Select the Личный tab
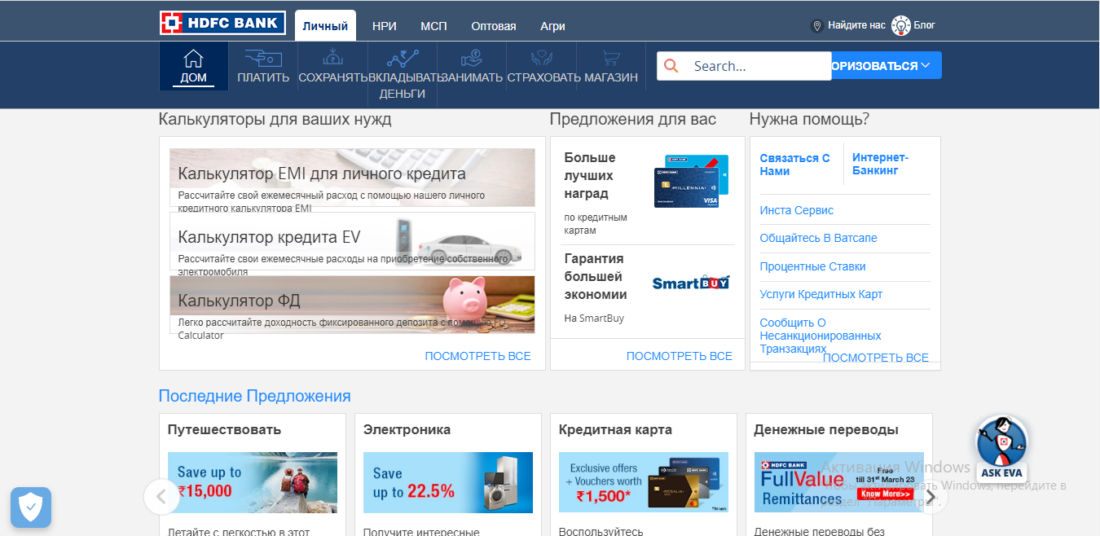 (326, 26)
